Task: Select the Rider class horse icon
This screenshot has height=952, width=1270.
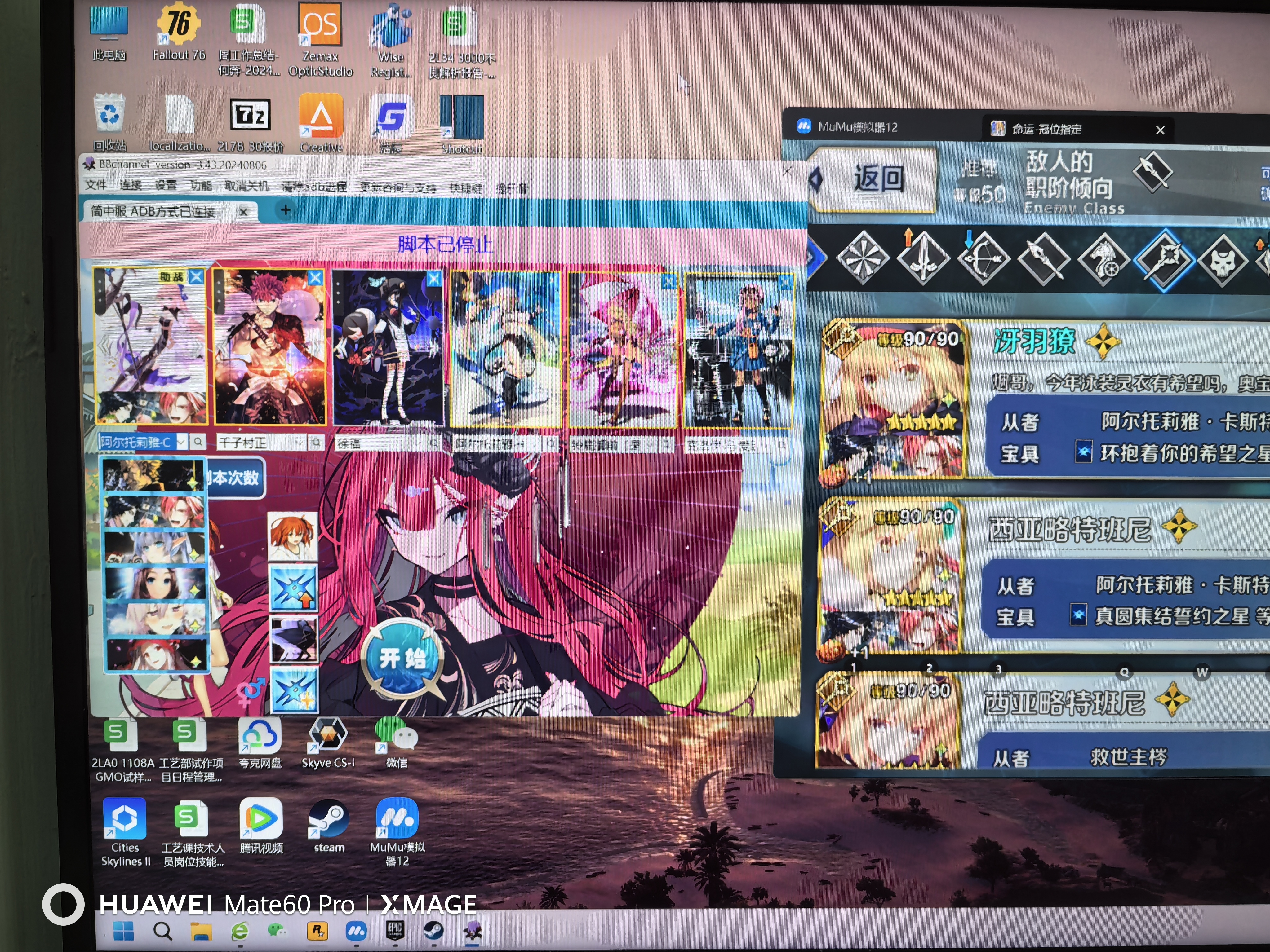Action: point(1104,259)
